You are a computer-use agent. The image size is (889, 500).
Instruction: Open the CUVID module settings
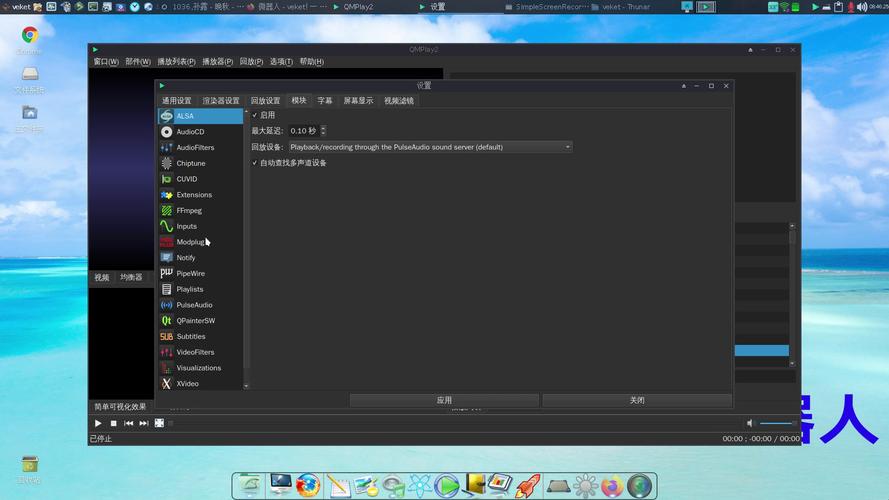201,179
